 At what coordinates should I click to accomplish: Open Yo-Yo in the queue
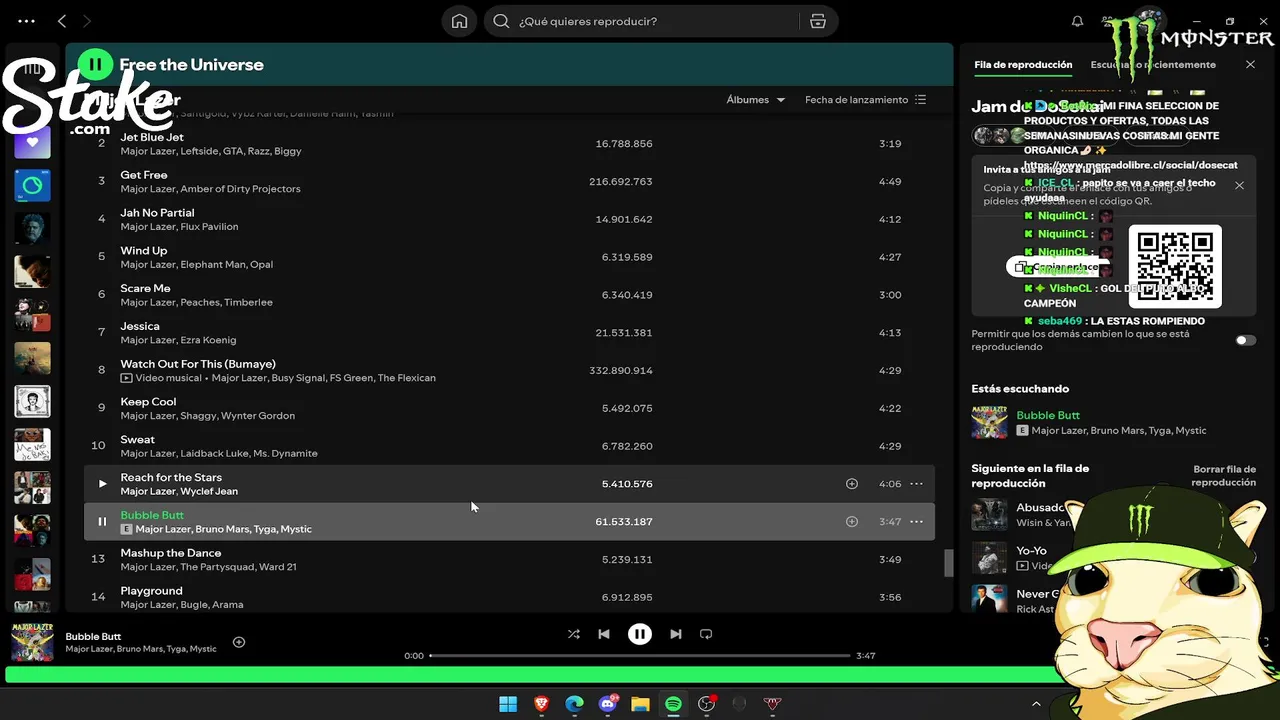pos(1031,551)
